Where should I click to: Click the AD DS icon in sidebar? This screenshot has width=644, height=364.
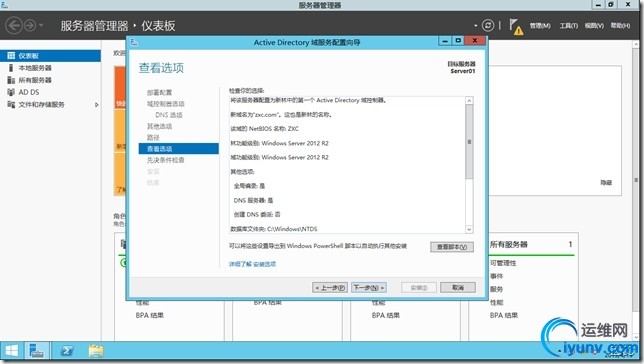(11, 92)
